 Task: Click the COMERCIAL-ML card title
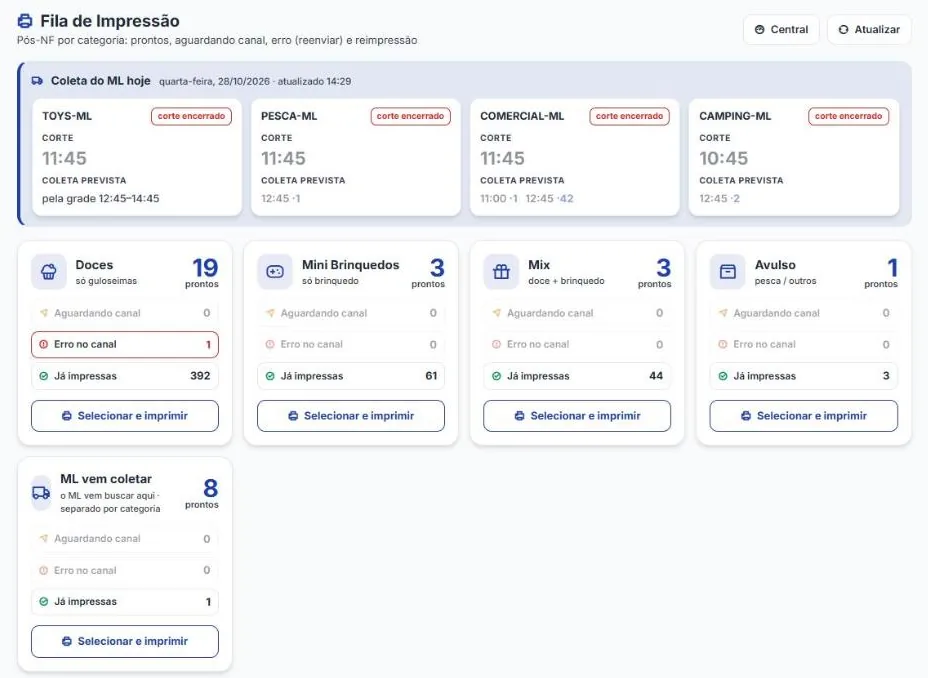[522, 116]
